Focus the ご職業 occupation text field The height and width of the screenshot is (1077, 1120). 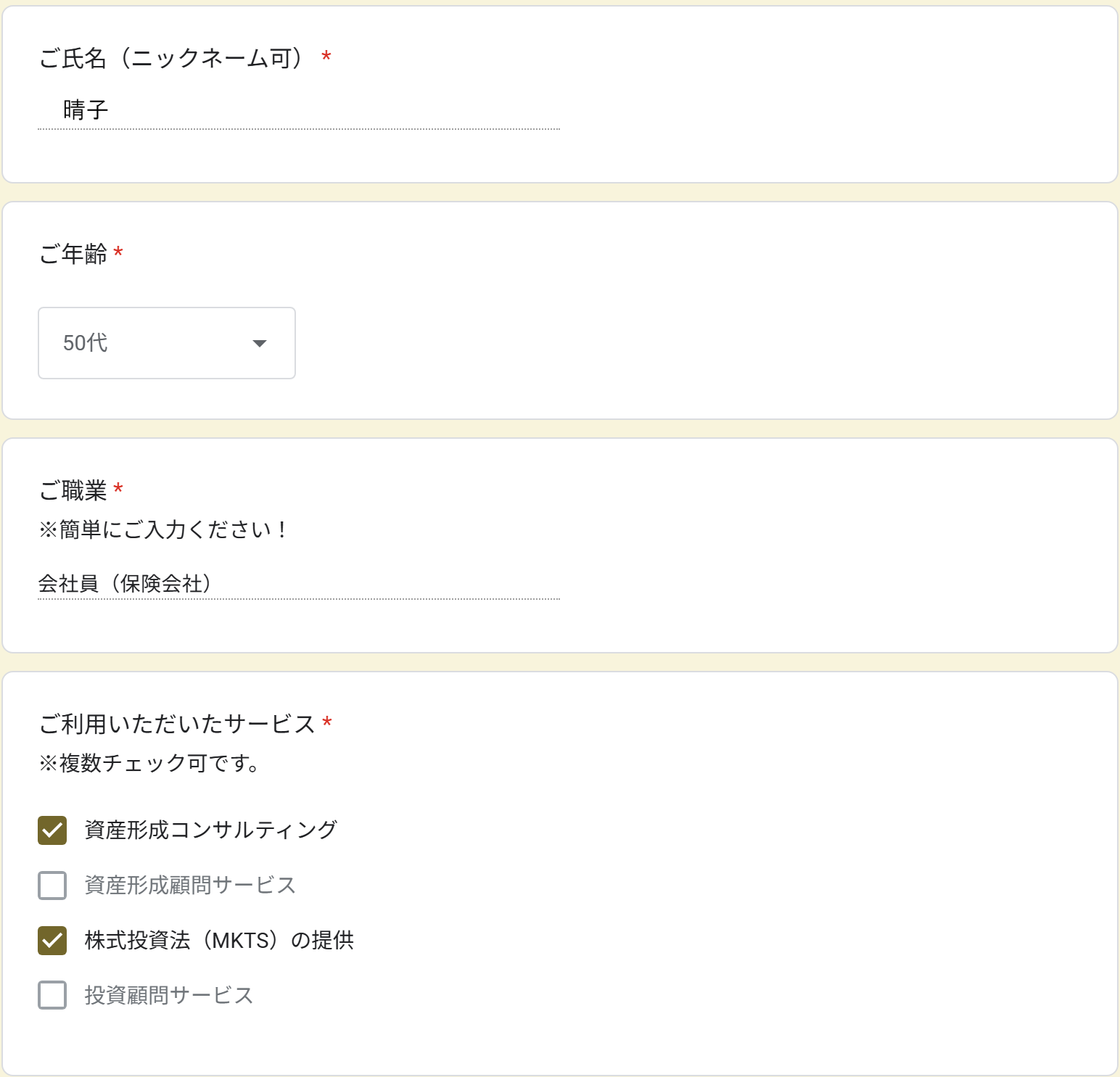[297, 584]
